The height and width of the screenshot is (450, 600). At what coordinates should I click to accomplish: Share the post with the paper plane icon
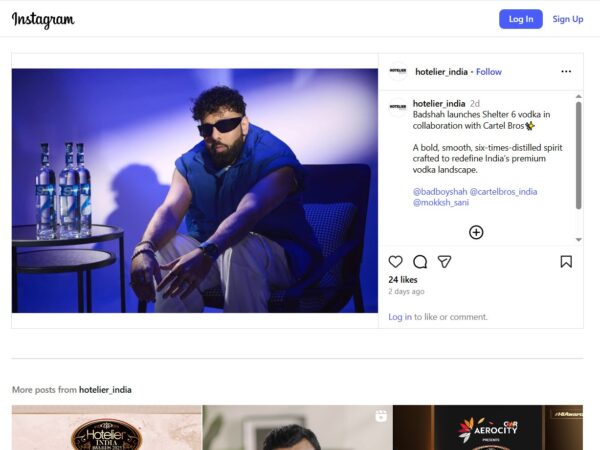444,262
